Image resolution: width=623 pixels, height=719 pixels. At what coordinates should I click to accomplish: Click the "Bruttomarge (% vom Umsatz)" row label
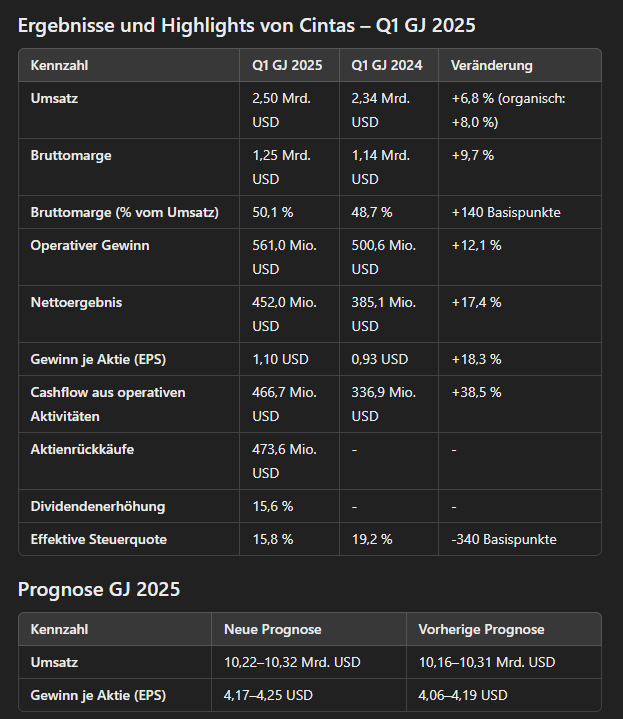[125, 212]
